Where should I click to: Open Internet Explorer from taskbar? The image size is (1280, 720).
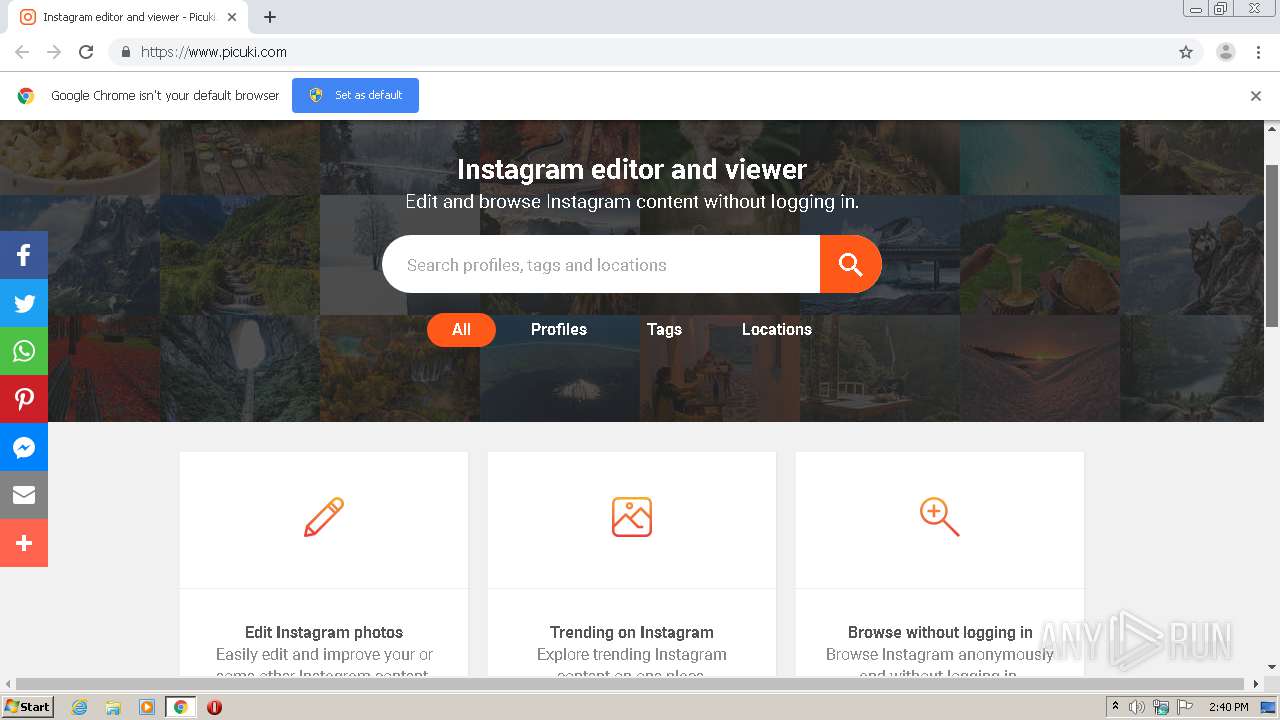80,707
